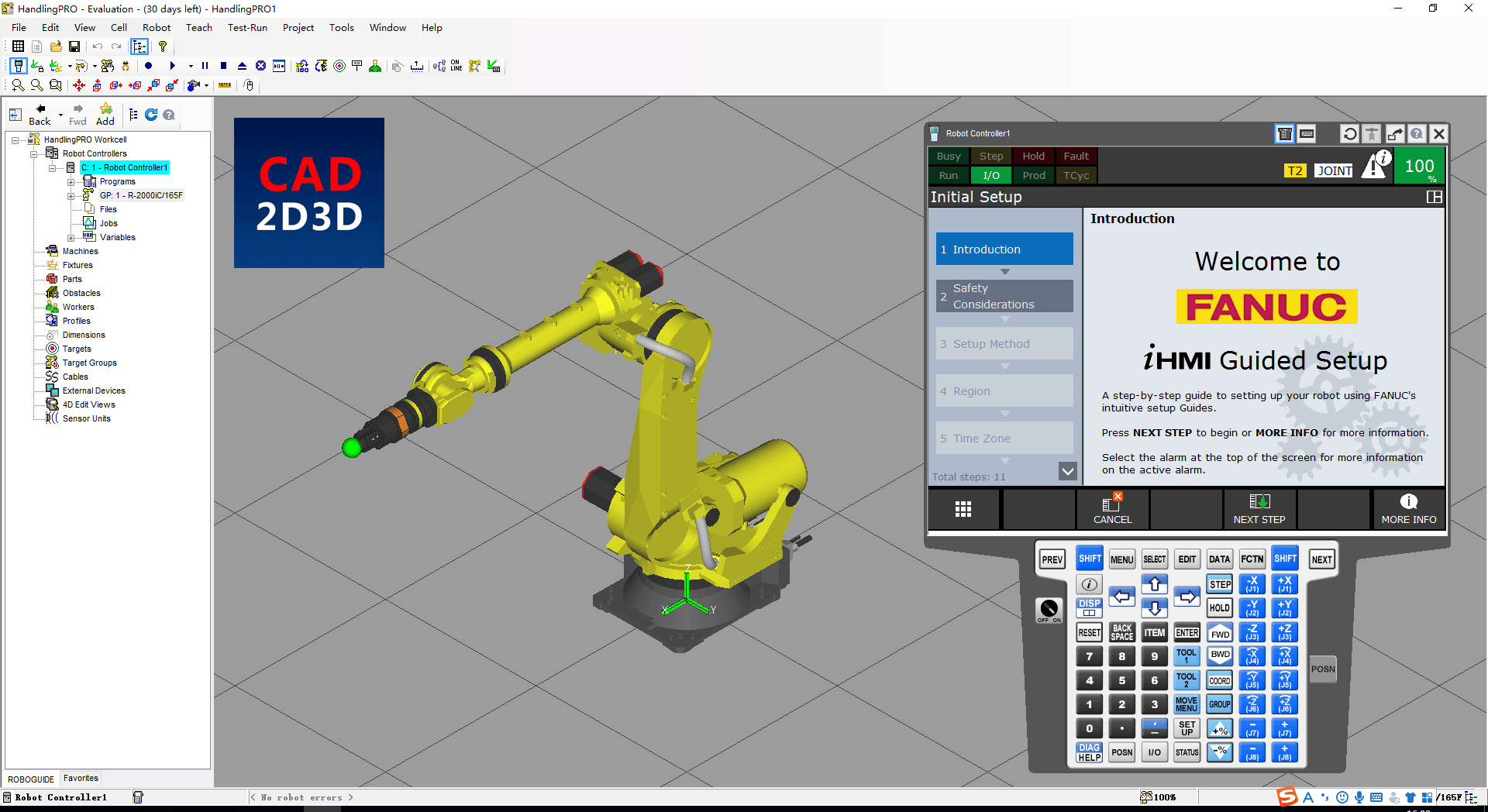
Task: Click the POSN side tab on the pendant
Action: point(1323,669)
